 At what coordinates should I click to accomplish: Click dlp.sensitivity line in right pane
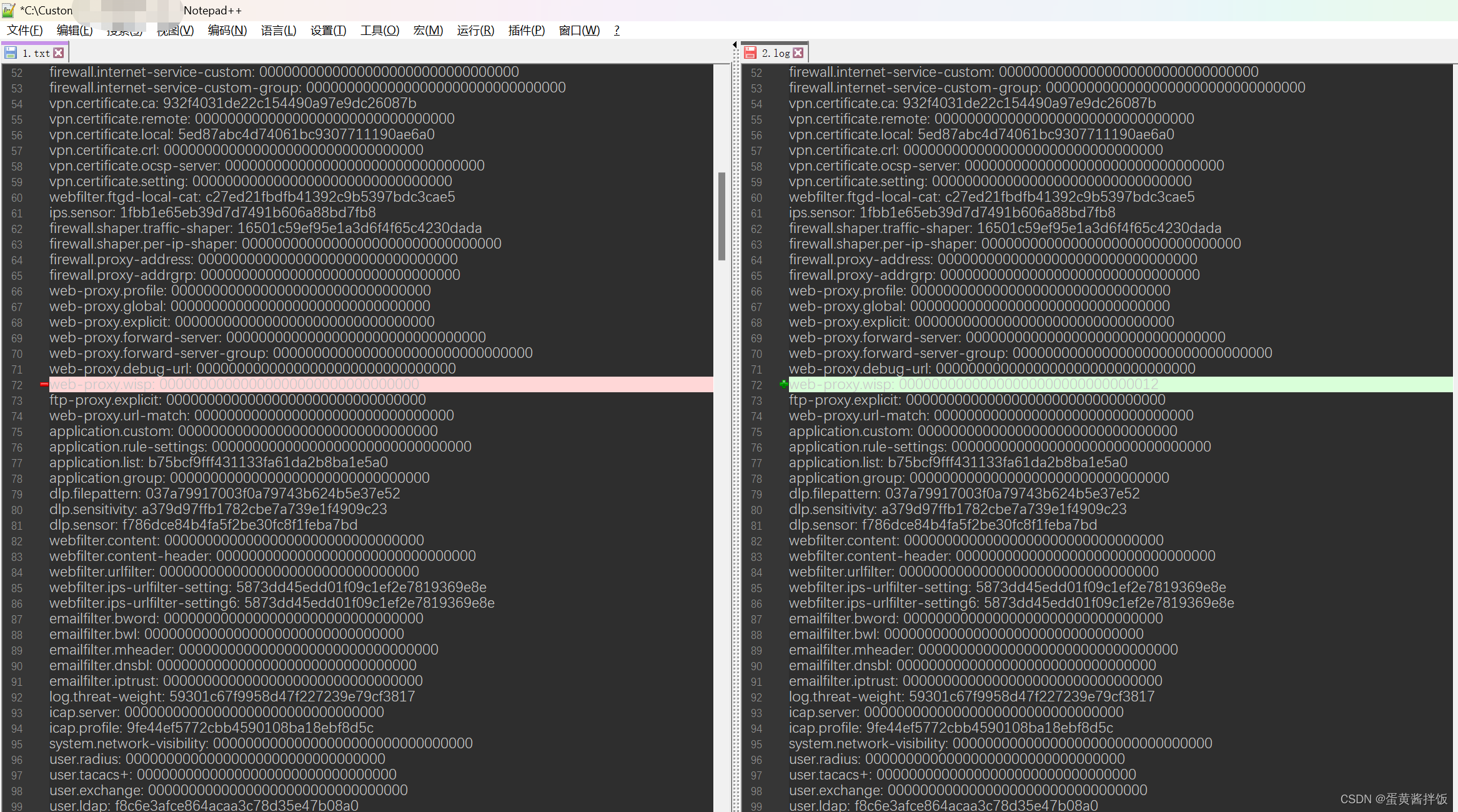(958, 509)
